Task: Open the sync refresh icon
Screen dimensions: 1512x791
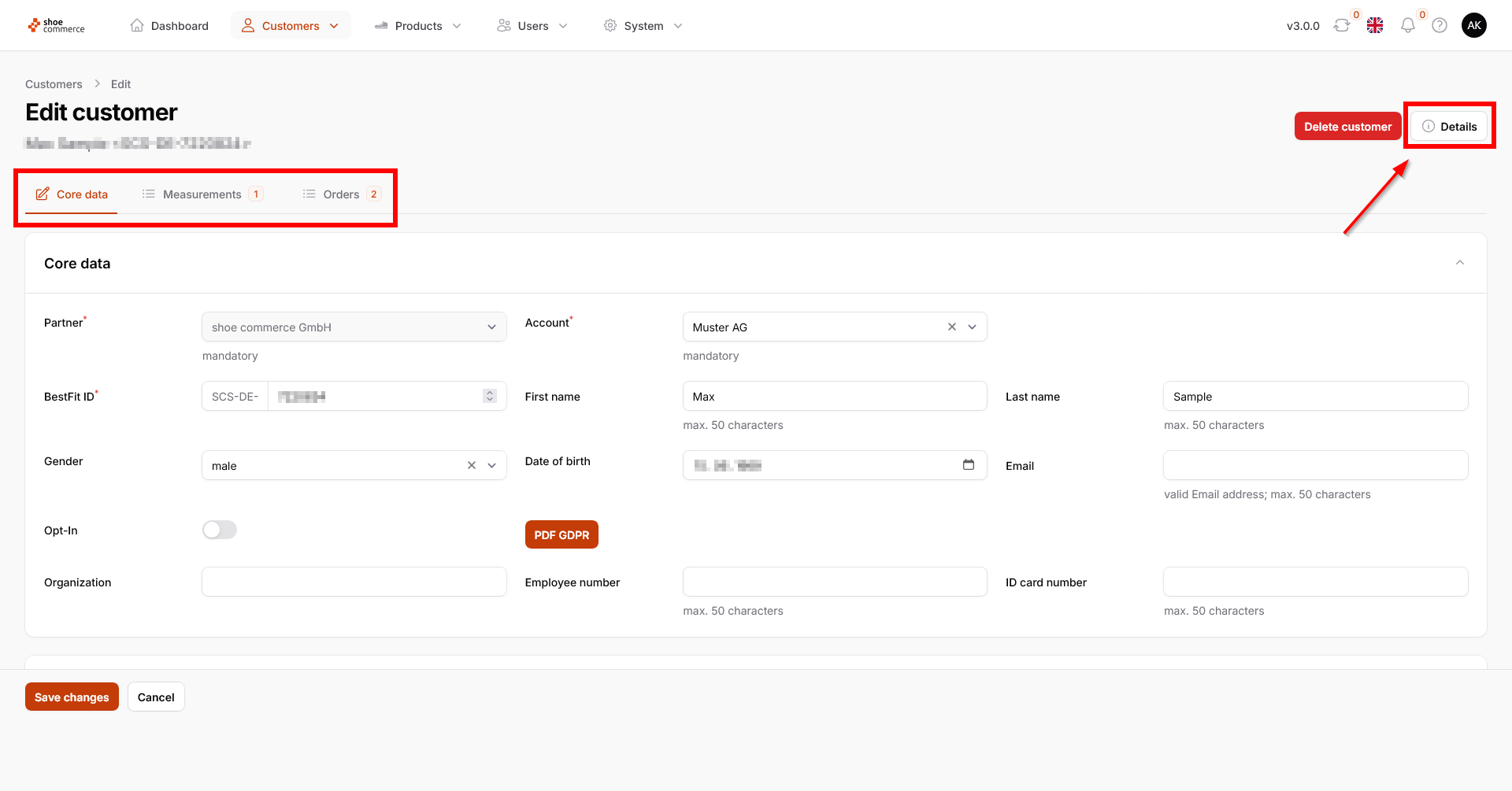Action: [1341, 26]
